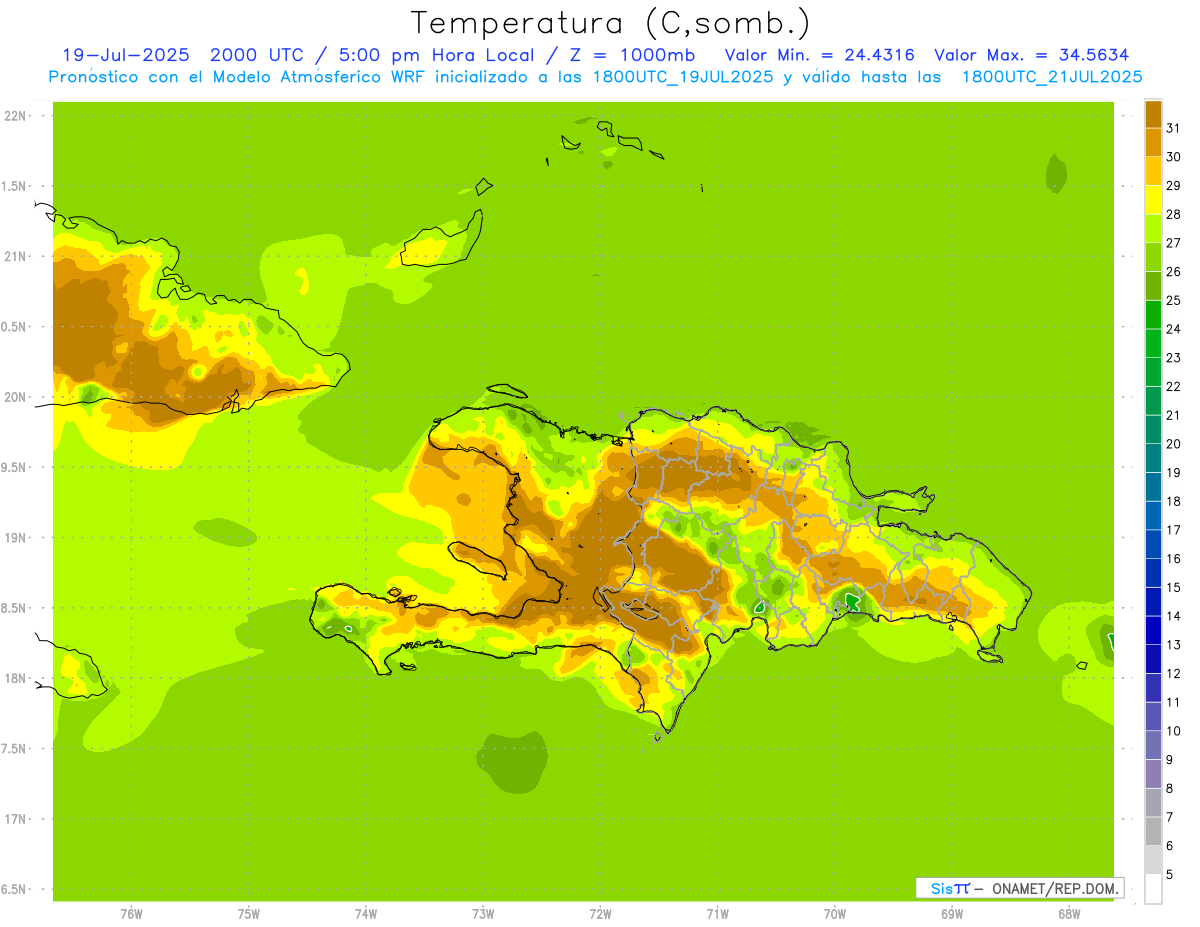Viewport: 1200px width, 927px height.
Task: Select the gray swatch between 6 and 7
Action: click(x=1153, y=831)
